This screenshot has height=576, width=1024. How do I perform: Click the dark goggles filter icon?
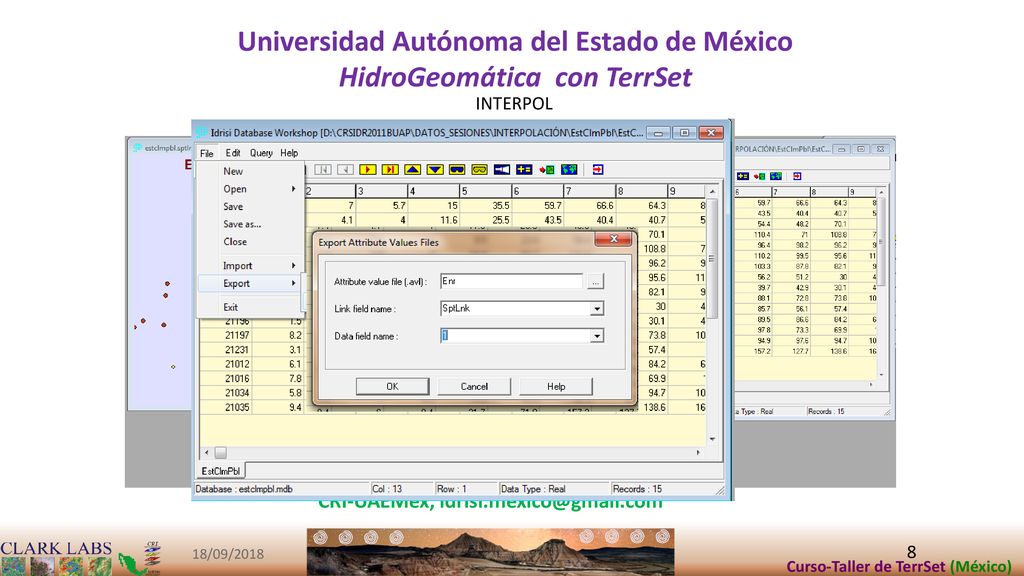(x=457, y=170)
